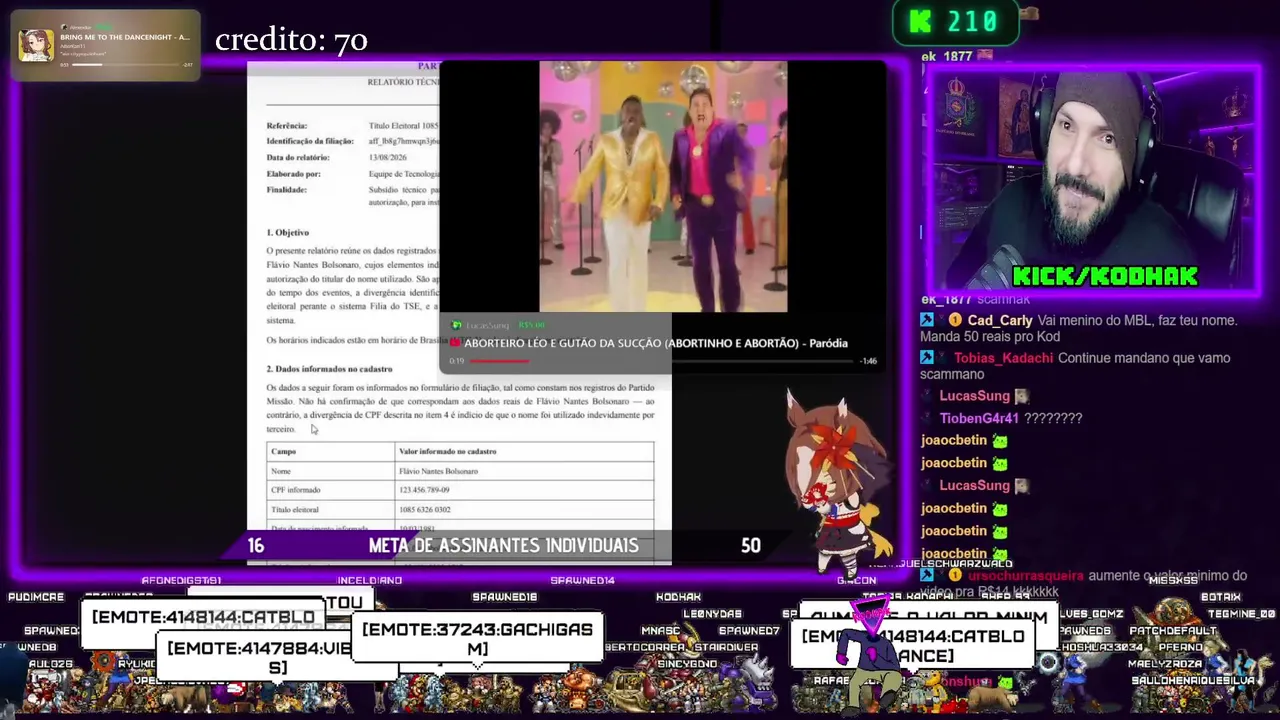The image size is (1280, 720).
Task: Click the parody video playing in the overlay
Action: pos(663,187)
